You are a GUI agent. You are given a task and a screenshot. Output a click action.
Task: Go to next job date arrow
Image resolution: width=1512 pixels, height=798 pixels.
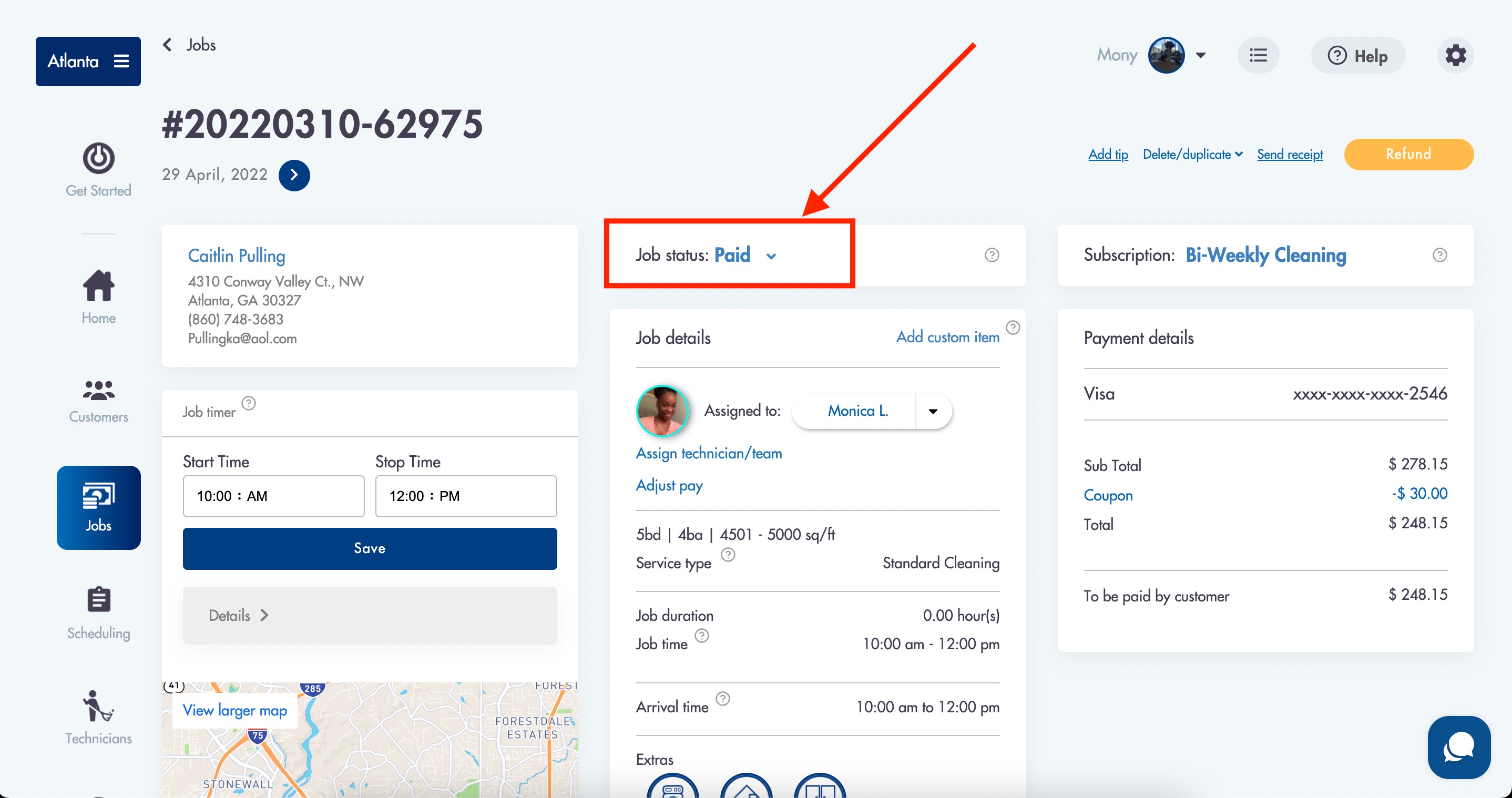coord(294,175)
